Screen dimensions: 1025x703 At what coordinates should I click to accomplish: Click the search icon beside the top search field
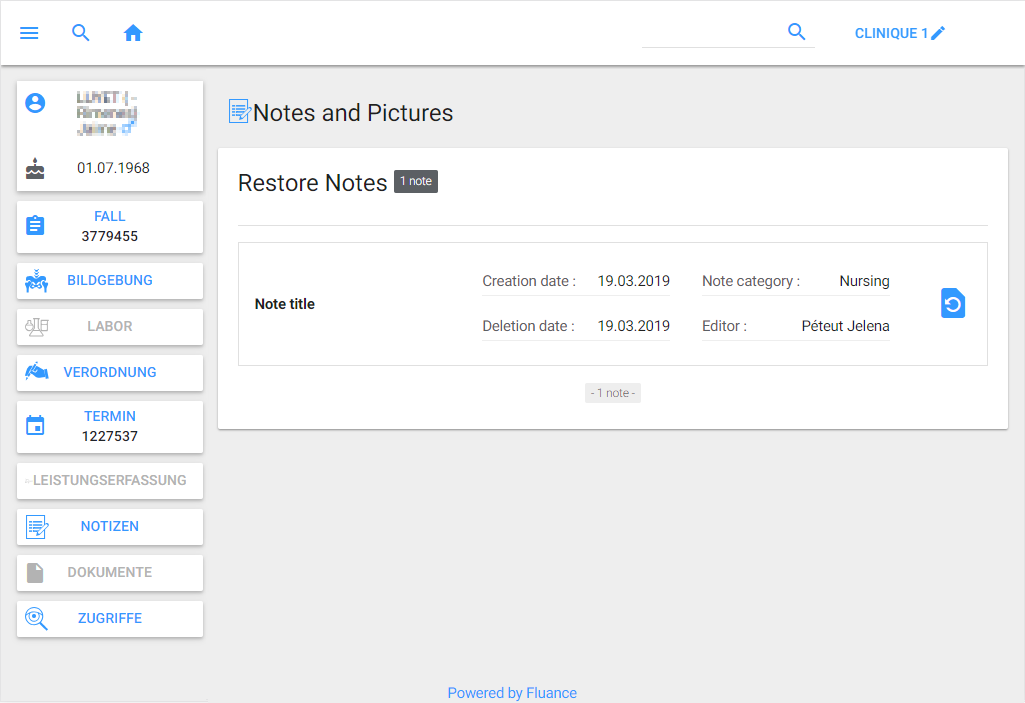pyautogui.click(x=796, y=32)
